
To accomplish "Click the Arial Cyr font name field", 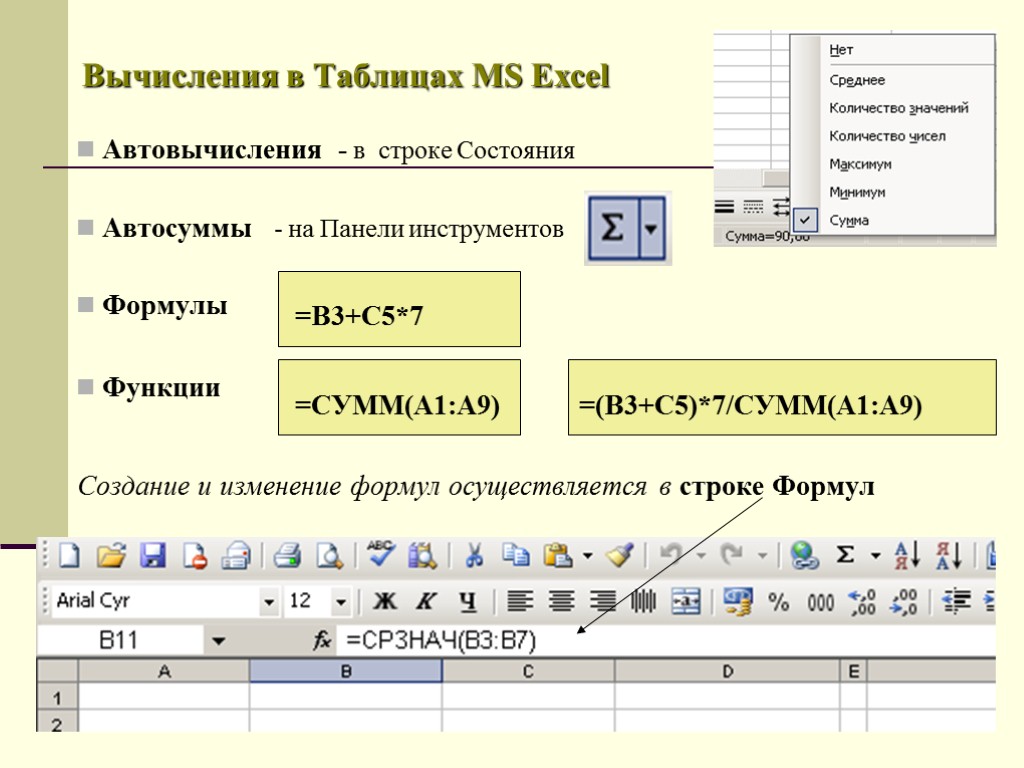I will coord(155,601).
